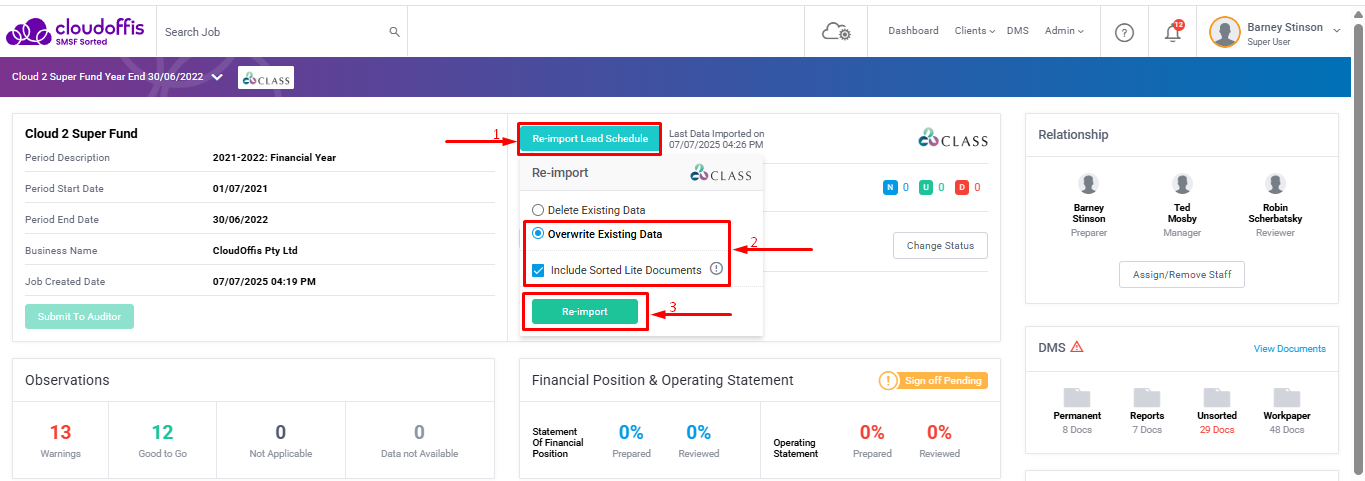Click the Class logo beside Last Data Imported
The image size is (1365, 481).
tap(953, 140)
